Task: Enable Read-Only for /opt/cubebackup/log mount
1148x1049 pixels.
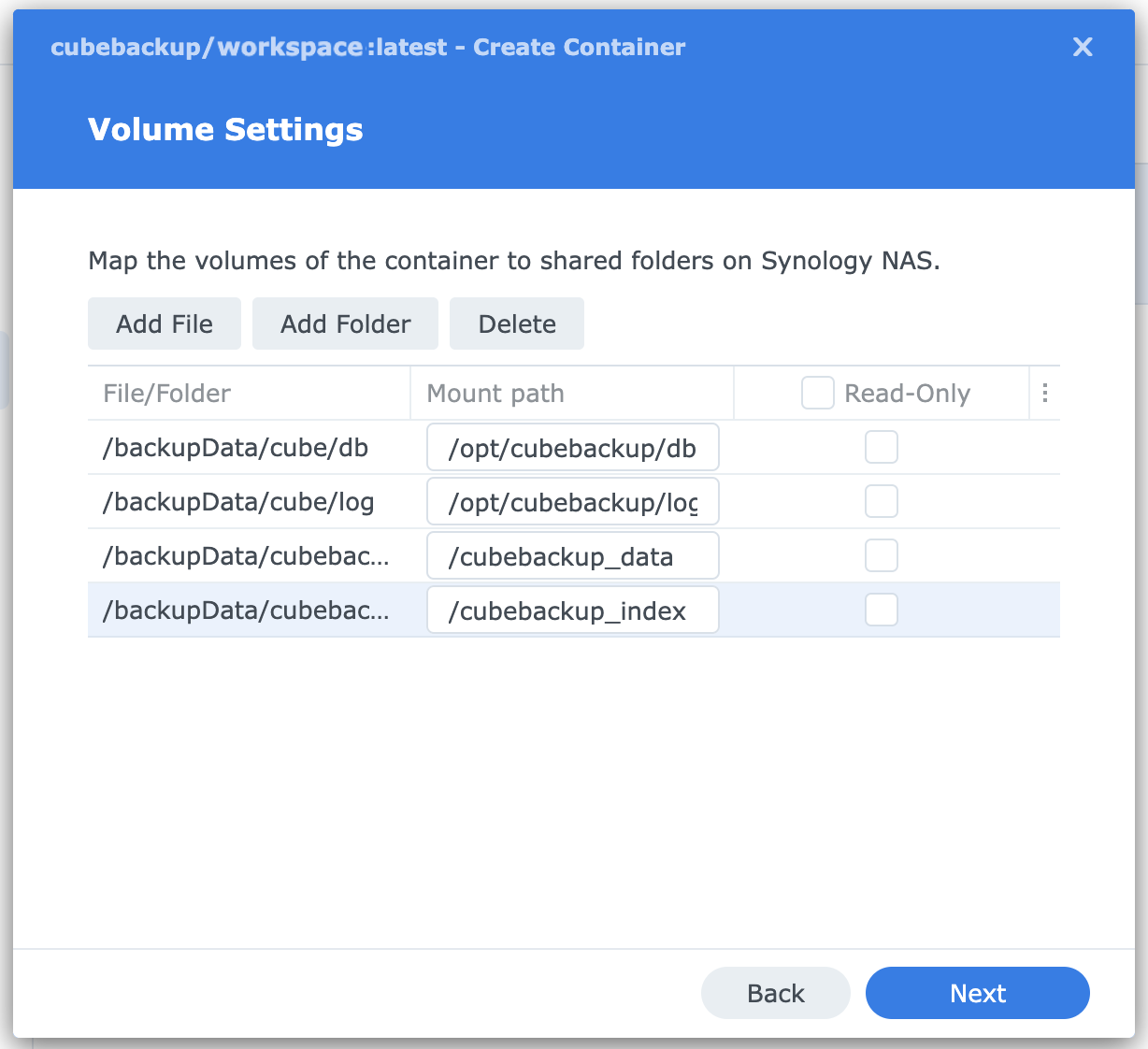Action: [882, 502]
